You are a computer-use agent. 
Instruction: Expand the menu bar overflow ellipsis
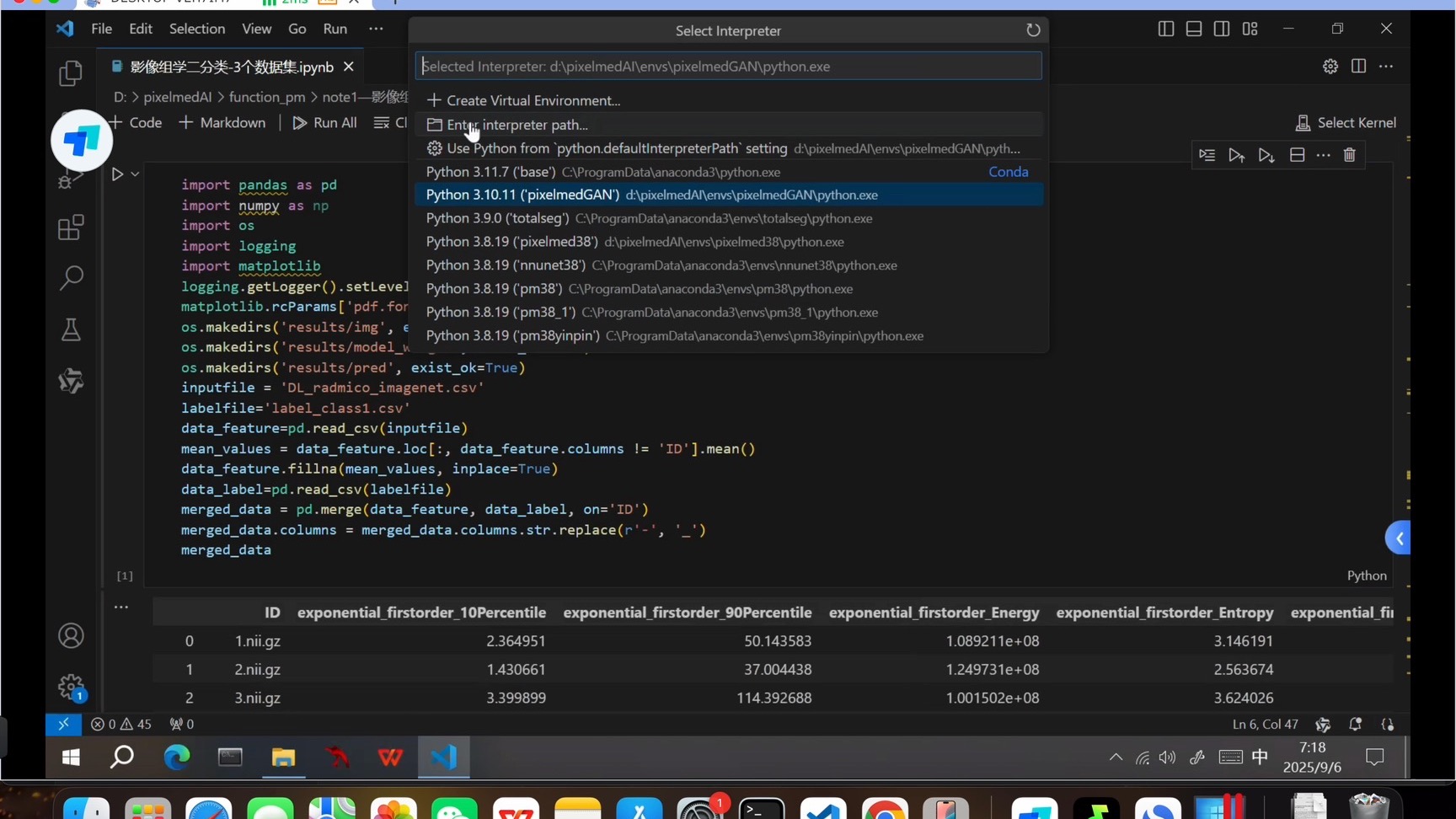376,29
